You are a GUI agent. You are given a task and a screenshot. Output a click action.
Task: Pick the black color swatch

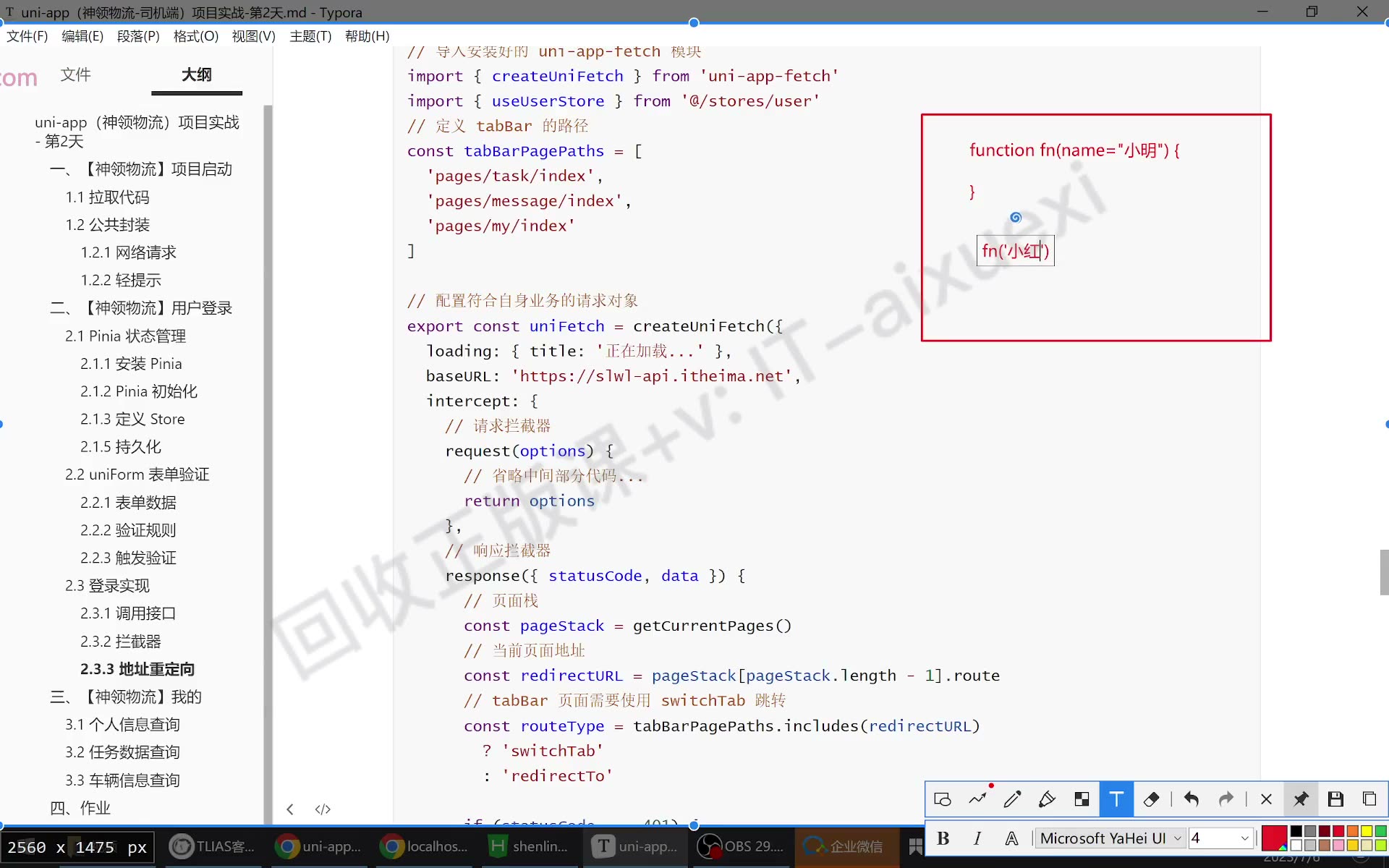pyautogui.click(x=1296, y=831)
